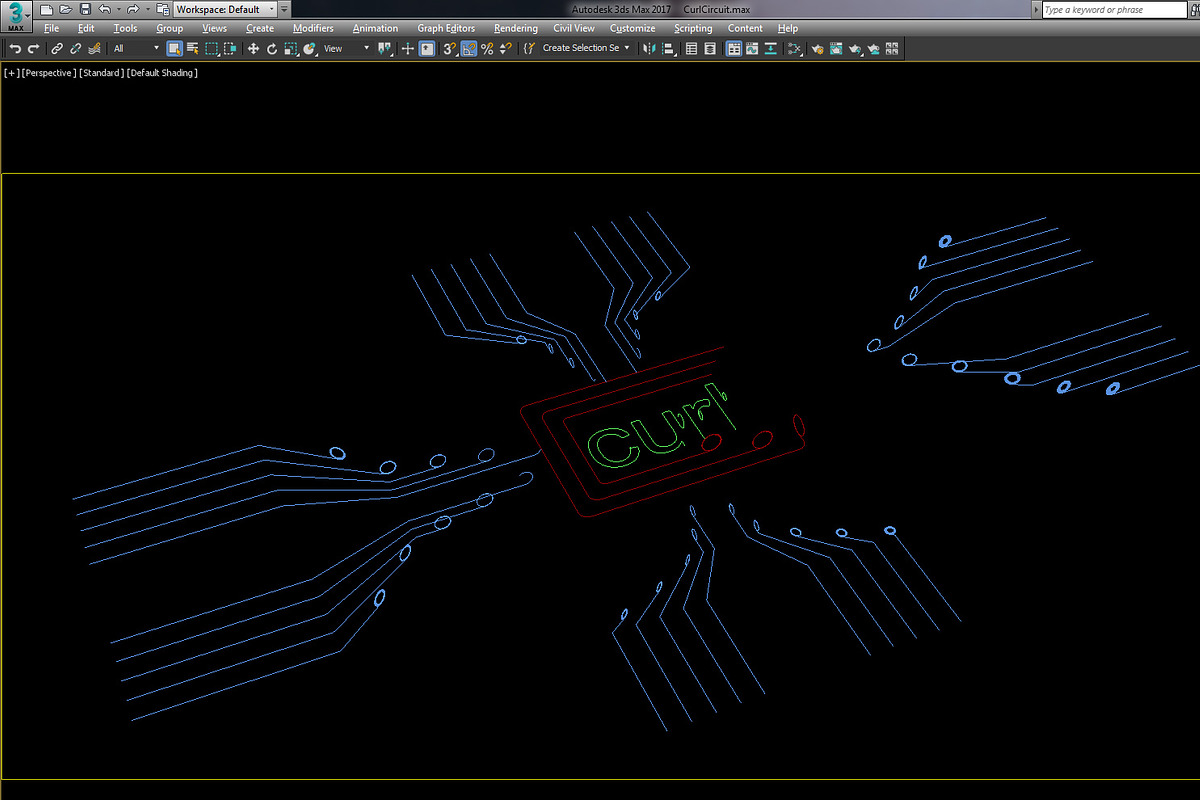Click the [Perspective] viewport label
1200x800 pixels.
pyautogui.click(x=49, y=73)
